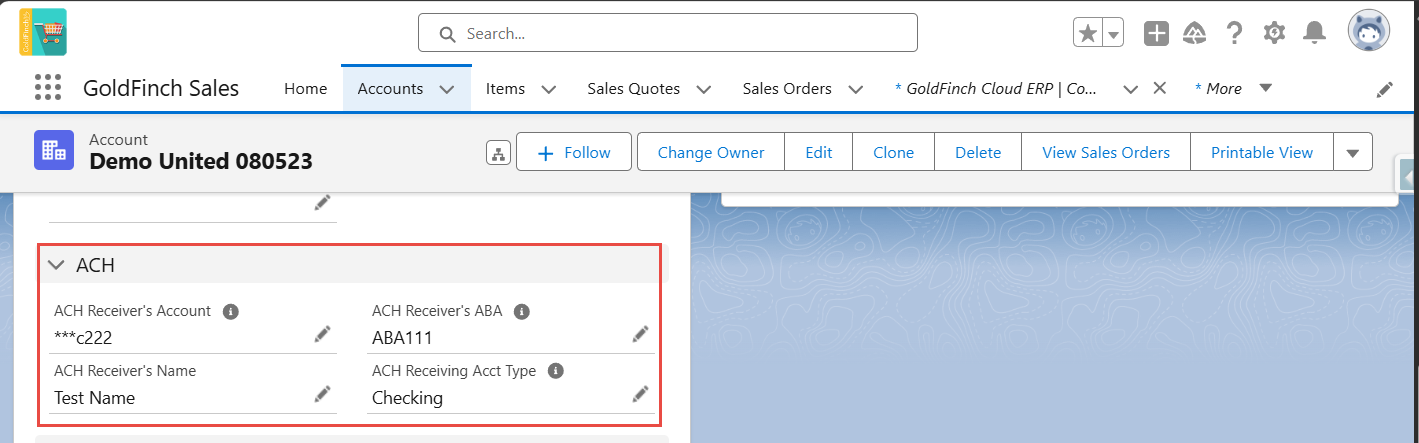1419x443 pixels.
Task: Click the search magnifier icon
Action: (448, 33)
